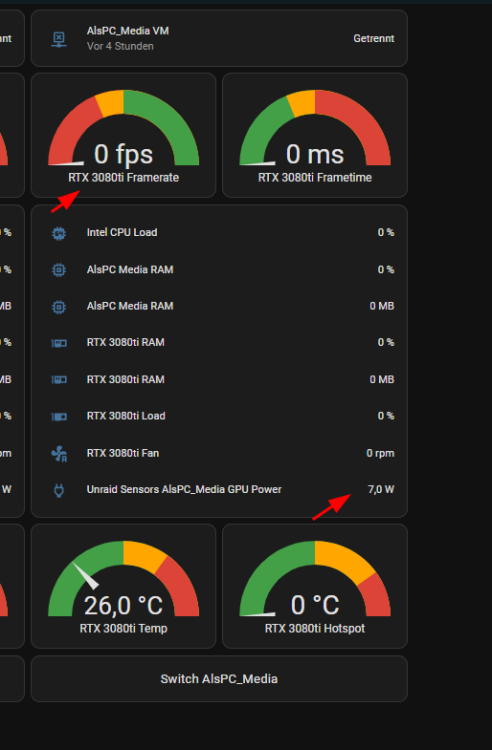Click the memory icon beside AlsPC Media RAM 0 MB

pos(59,307)
